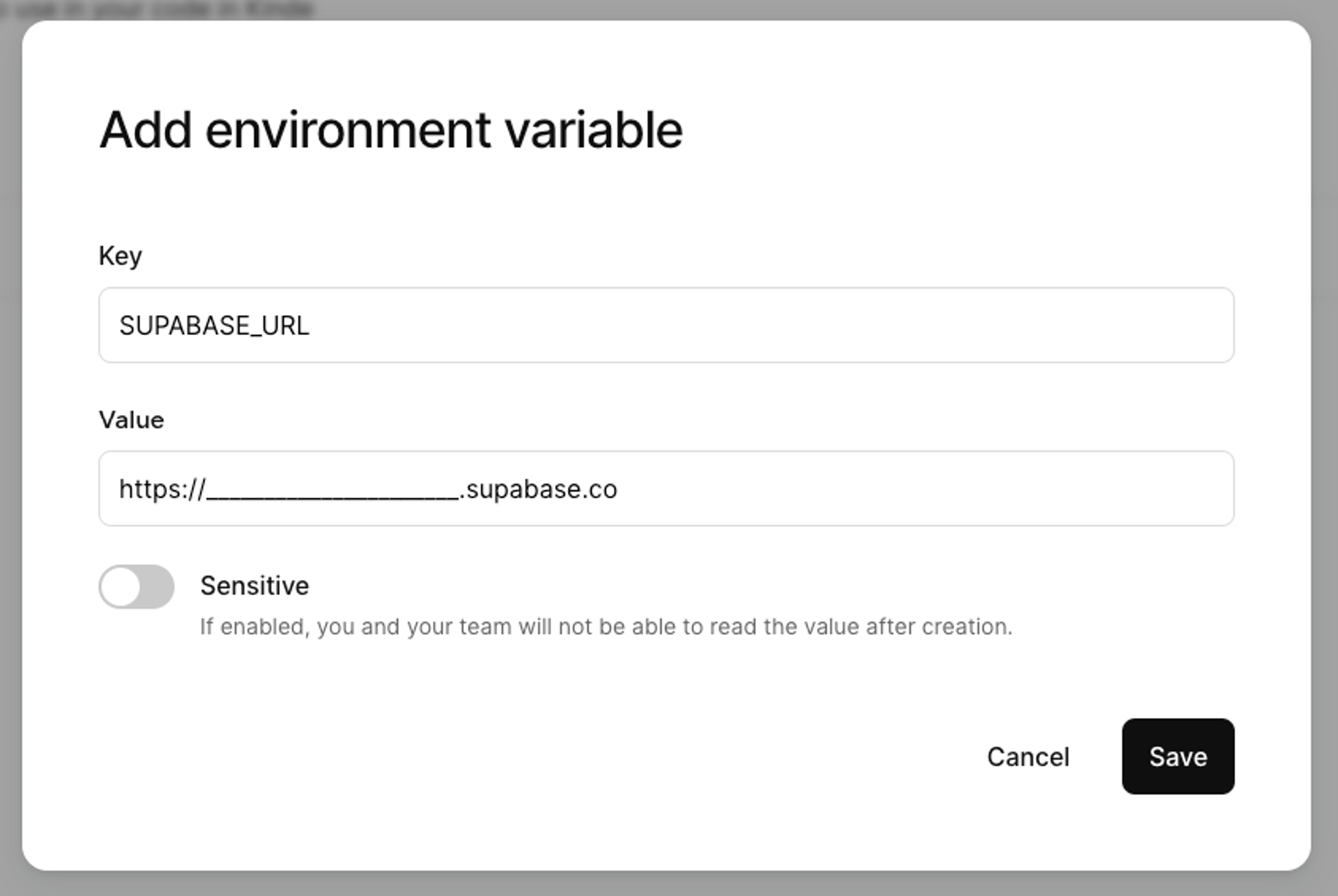Click the Value field label
This screenshot has height=896, width=1338.
tap(131, 420)
